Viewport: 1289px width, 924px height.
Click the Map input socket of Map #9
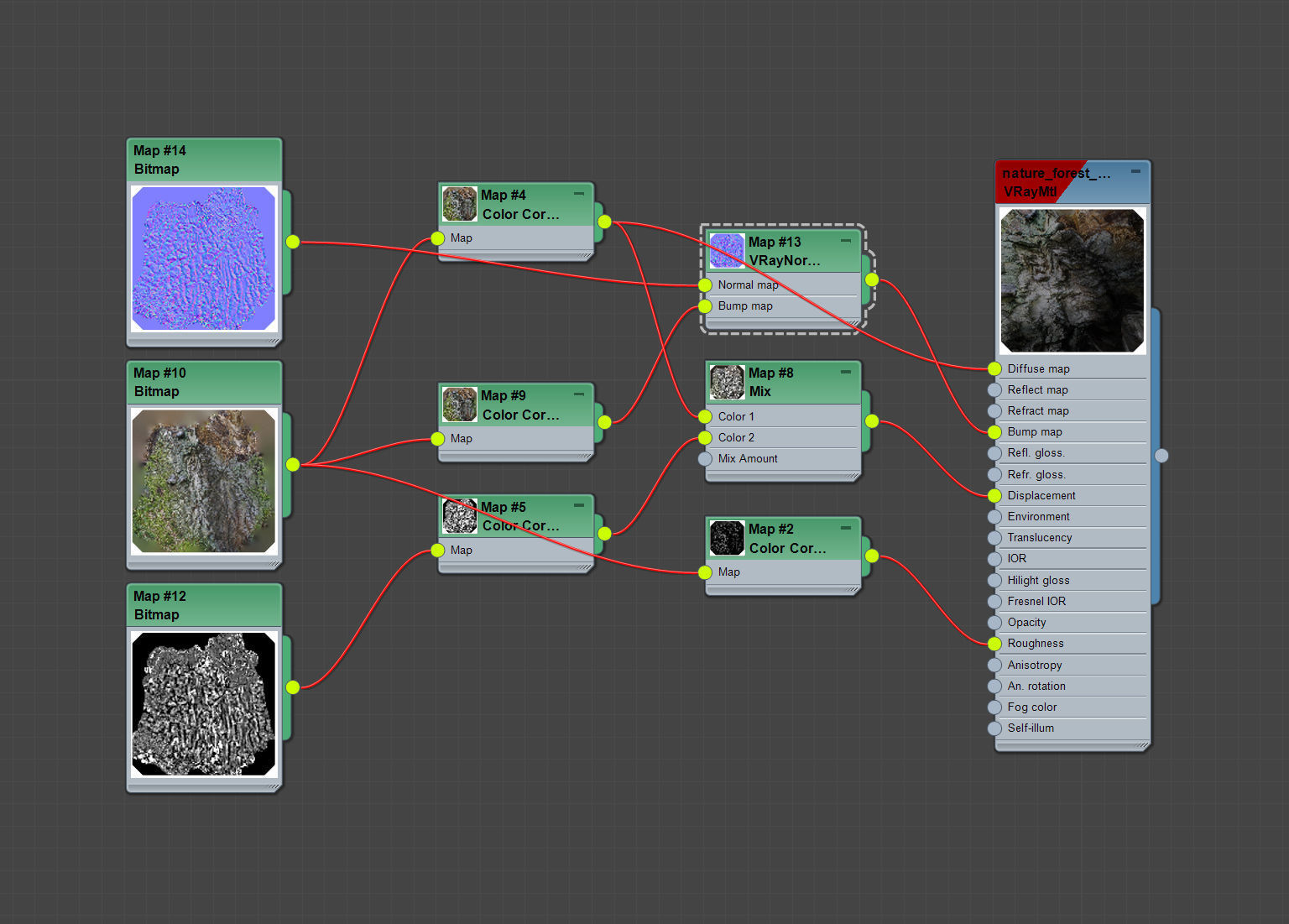tap(438, 439)
